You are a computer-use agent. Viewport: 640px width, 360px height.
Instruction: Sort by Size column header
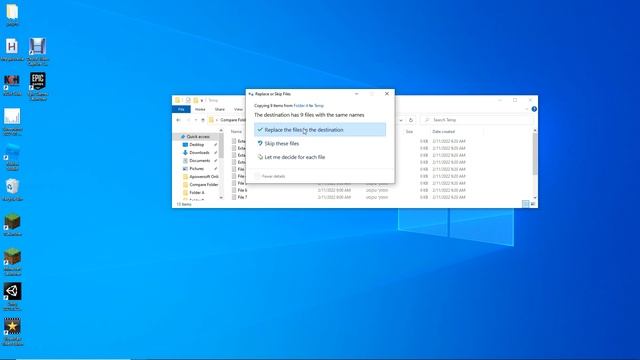coord(409,132)
